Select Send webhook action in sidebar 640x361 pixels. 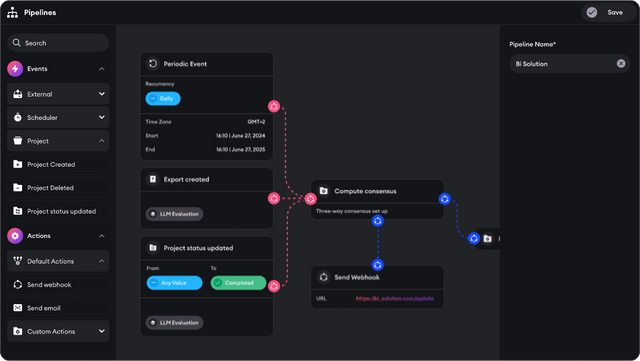(x=58, y=285)
